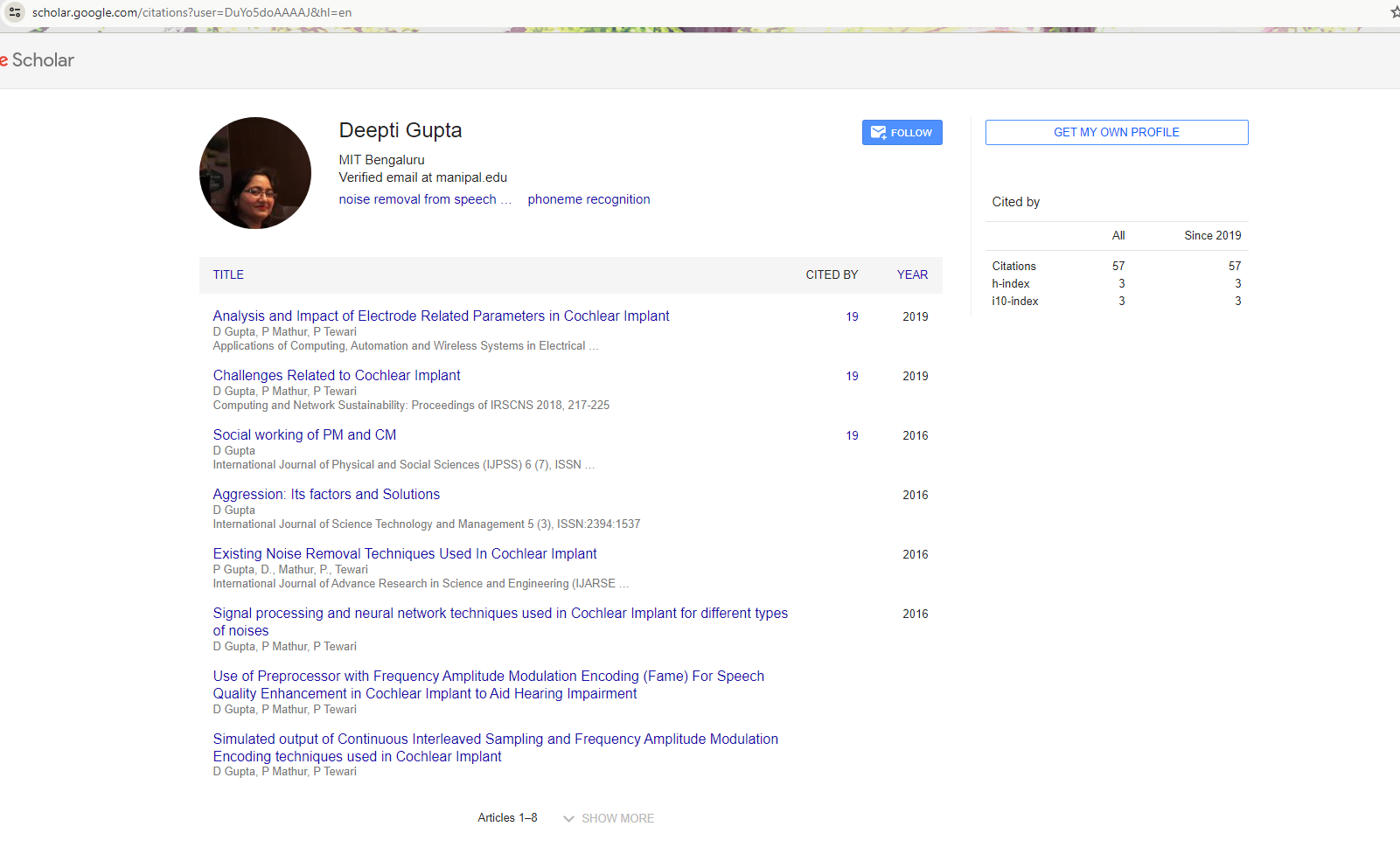Open 'Challenges Related to Cochlear Implant' article
This screenshot has height=854, width=1400.
[337, 375]
